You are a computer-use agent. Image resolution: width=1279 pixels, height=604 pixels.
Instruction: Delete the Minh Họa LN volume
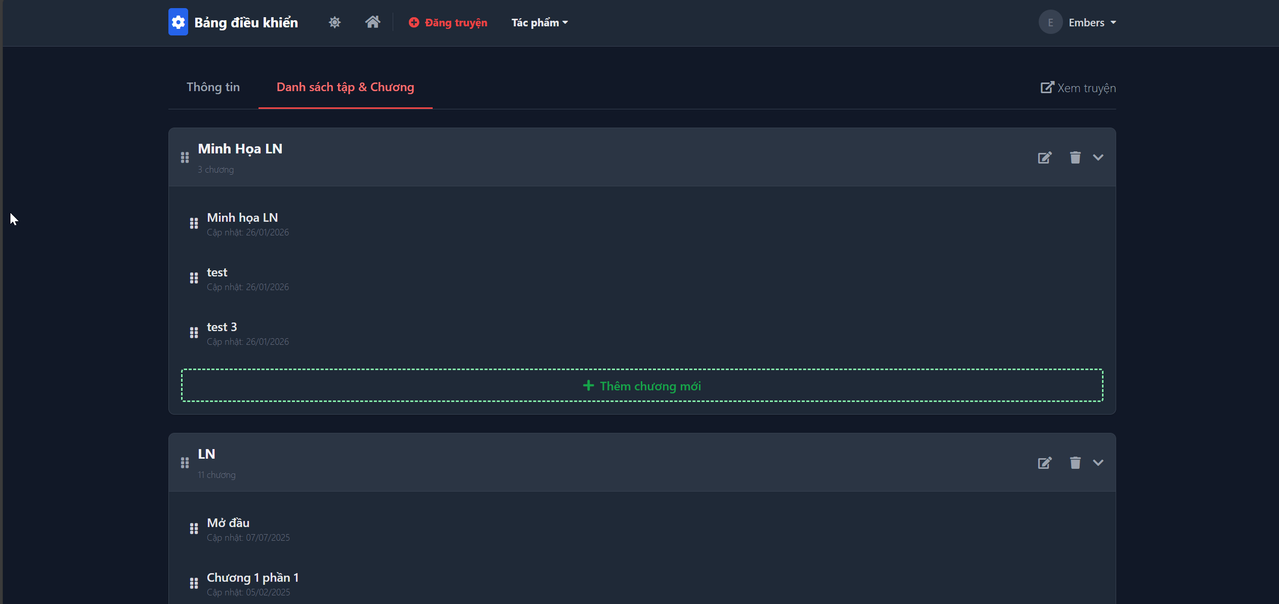click(x=1075, y=157)
